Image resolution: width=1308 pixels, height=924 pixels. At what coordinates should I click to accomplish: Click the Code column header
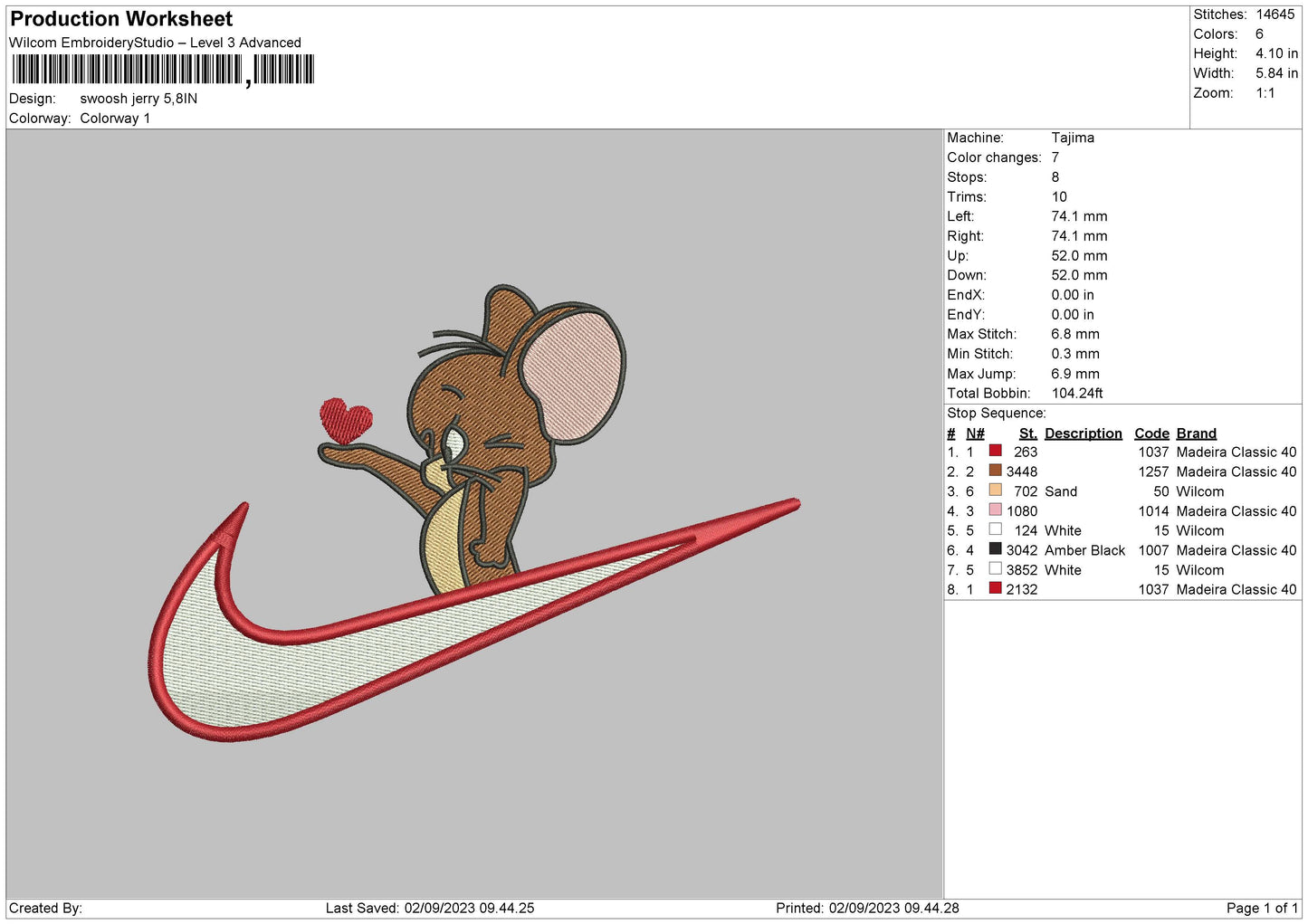(x=1151, y=433)
